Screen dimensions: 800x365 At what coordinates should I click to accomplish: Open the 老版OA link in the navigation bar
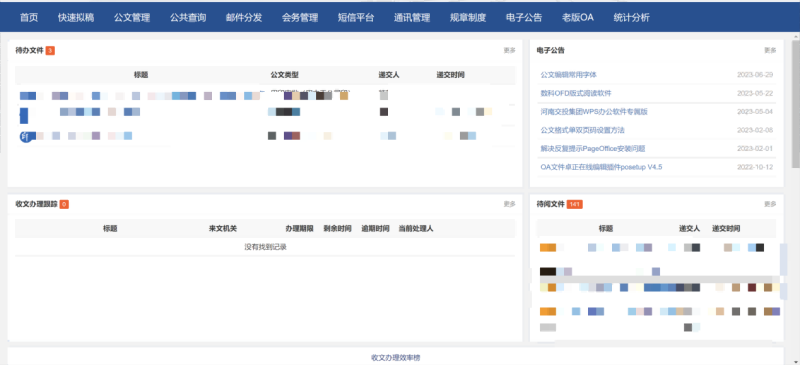[578, 18]
